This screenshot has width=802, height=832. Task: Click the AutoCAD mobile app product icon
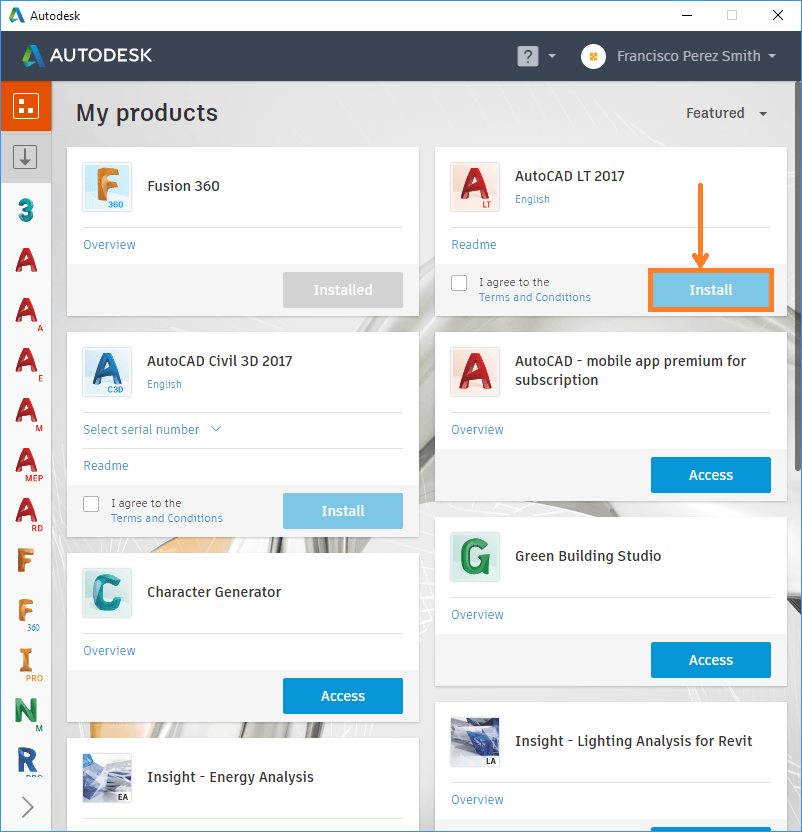click(475, 371)
